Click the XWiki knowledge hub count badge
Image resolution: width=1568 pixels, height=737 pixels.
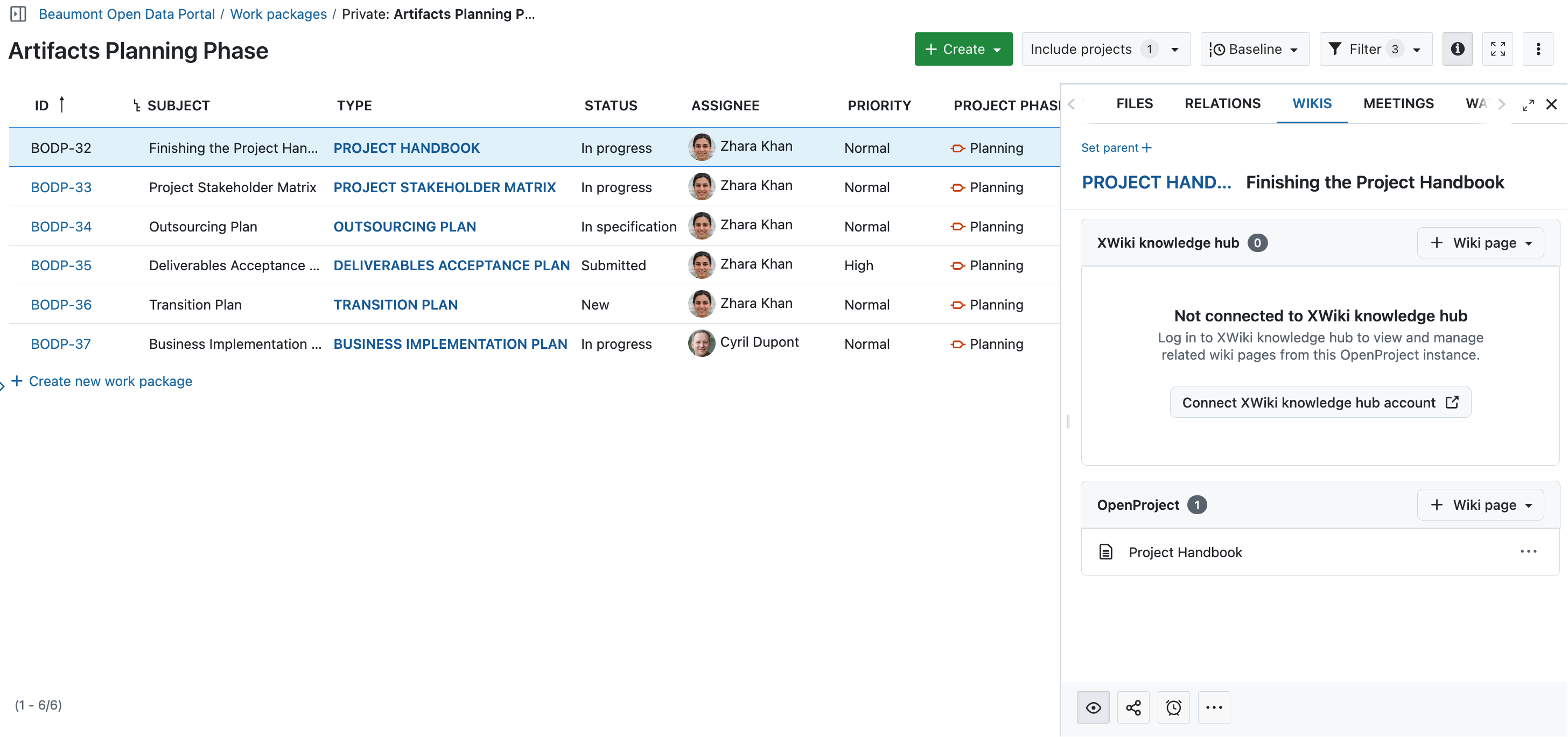[1257, 243]
